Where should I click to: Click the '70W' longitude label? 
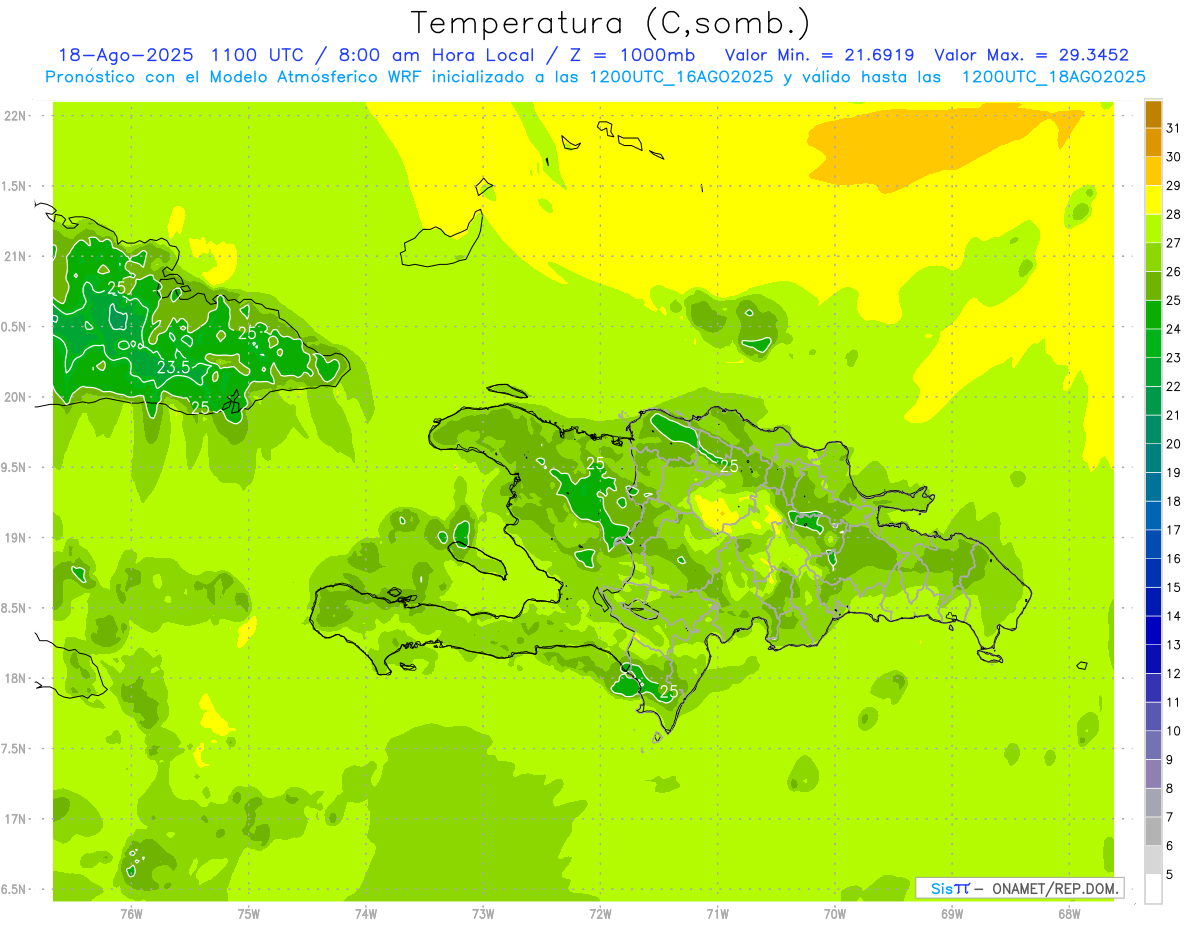point(835,914)
